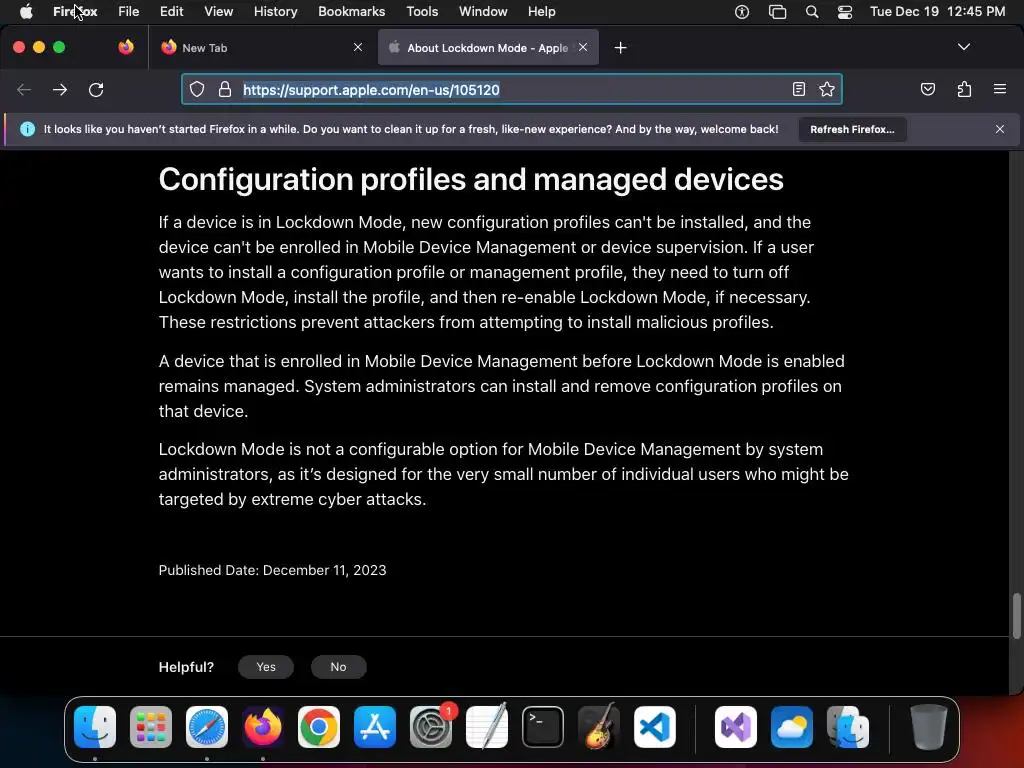The width and height of the screenshot is (1024, 768).
Task: Click the forward navigation arrow
Action: point(60,89)
